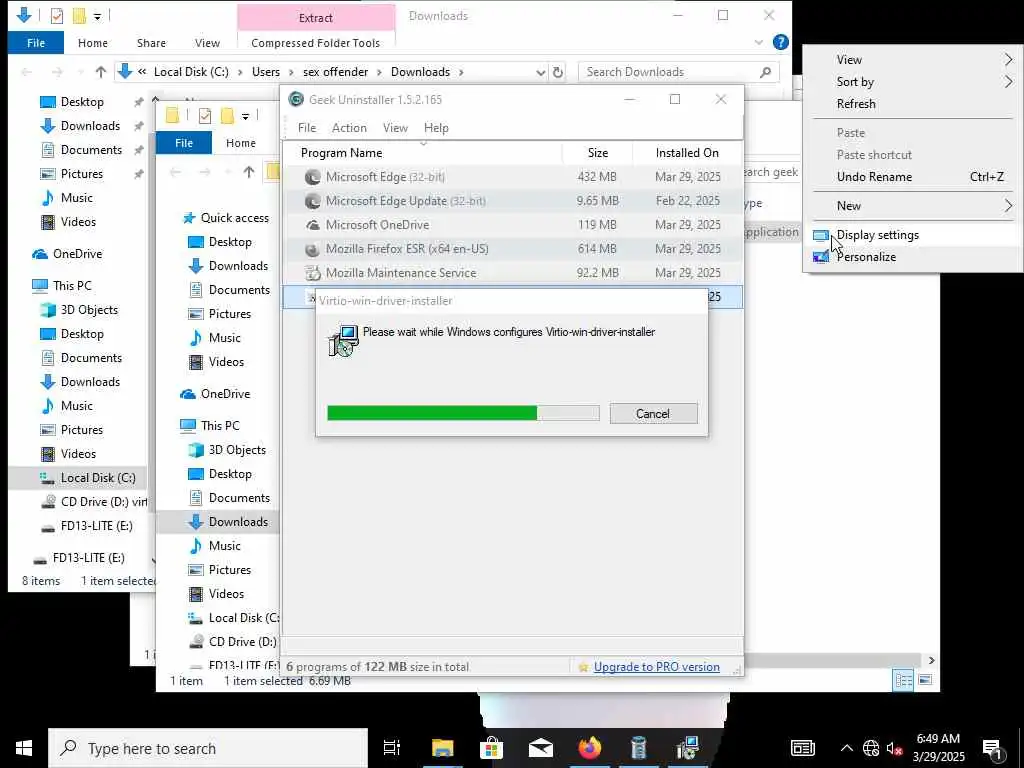Select This PC in the front Explorer sidebar
1024x768 pixels.
[220, 426]
